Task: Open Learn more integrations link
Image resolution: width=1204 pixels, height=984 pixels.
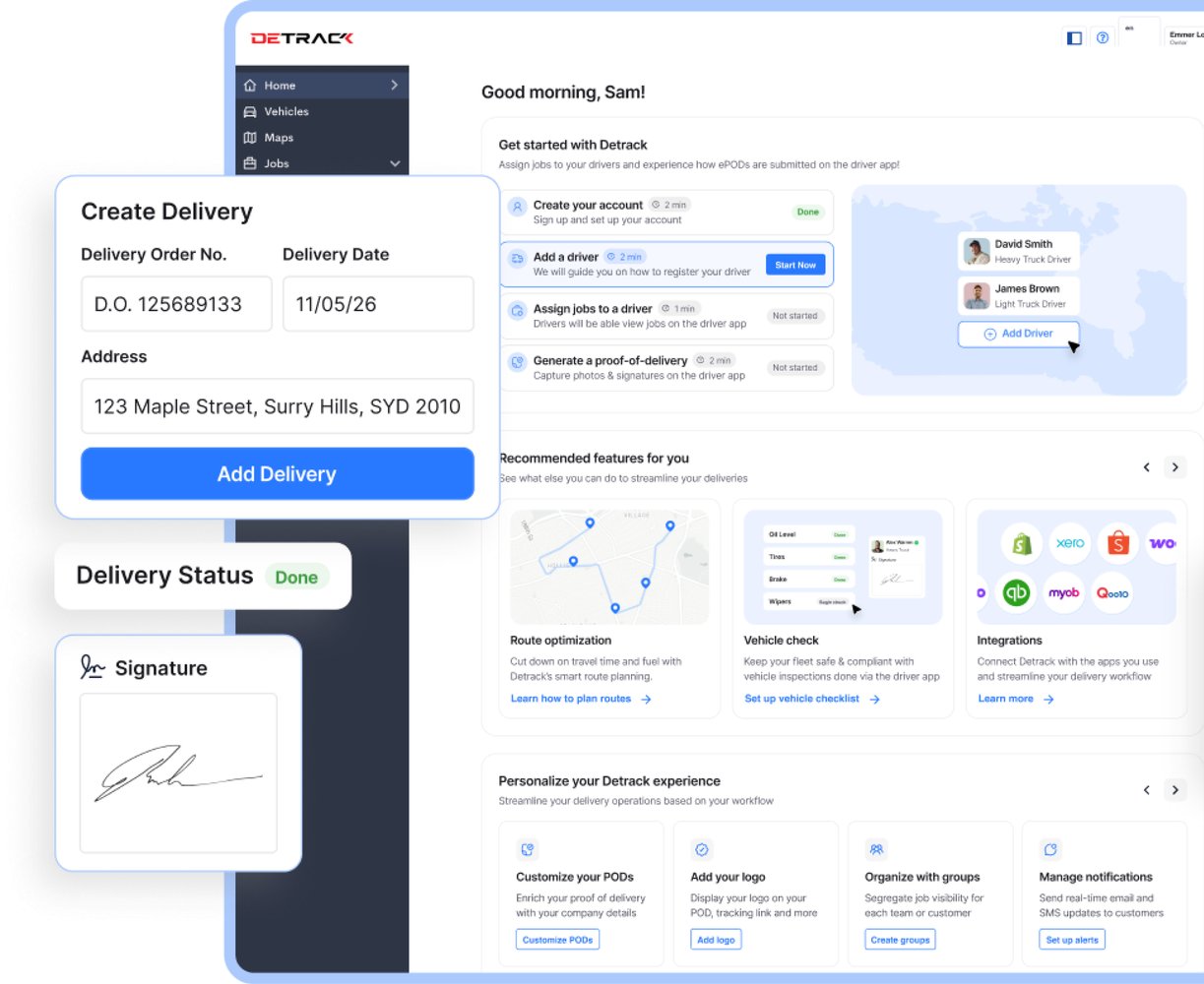Action: click(1016, 699)
